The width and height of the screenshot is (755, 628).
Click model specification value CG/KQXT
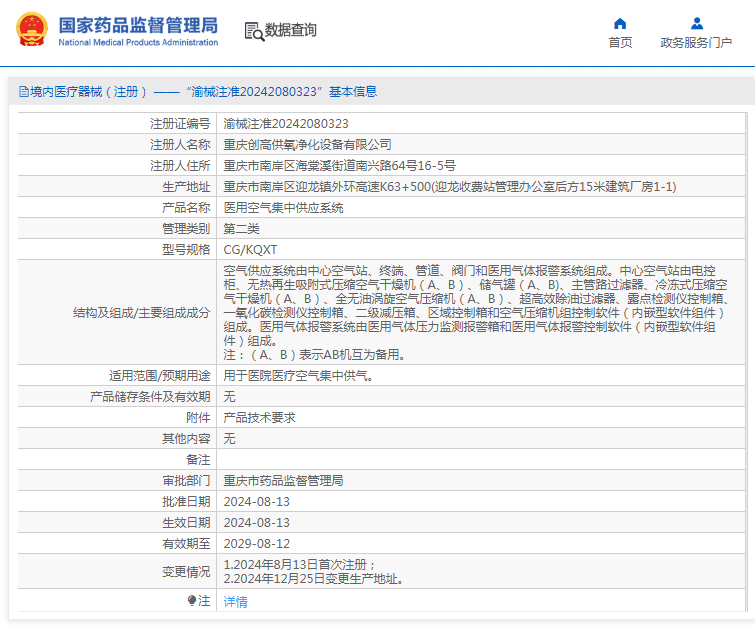pyautogui.click(x=250, y=249)
